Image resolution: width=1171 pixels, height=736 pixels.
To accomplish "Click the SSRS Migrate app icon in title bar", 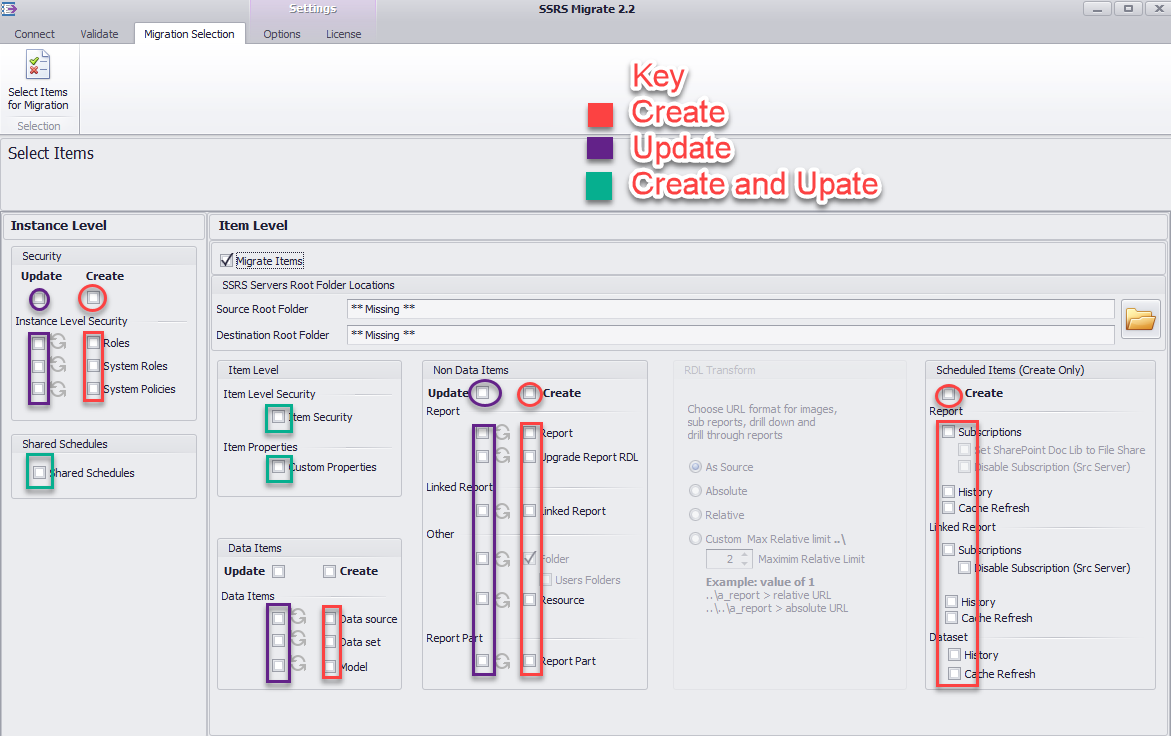I will click(x=8, y=9).
